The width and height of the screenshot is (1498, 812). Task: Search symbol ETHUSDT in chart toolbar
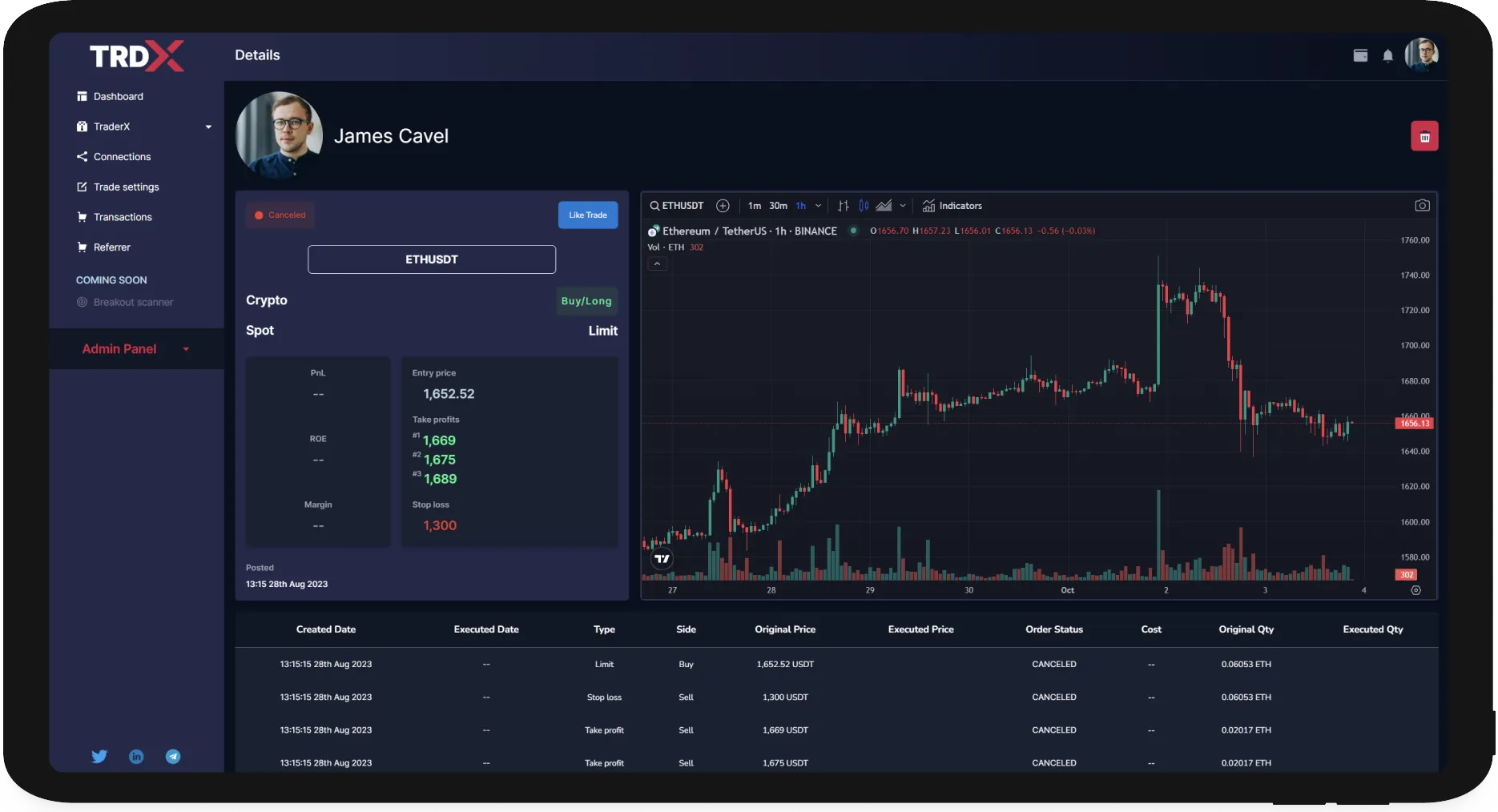click(x=677, y=206)
